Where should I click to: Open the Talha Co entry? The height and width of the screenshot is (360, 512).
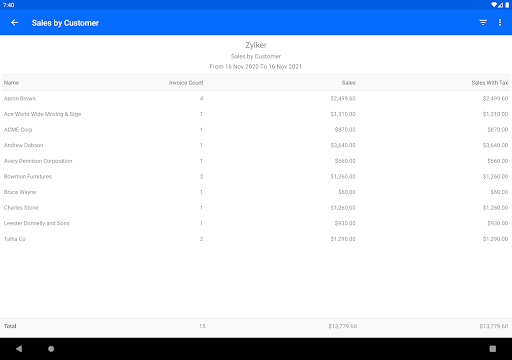(x=256, y=239)
